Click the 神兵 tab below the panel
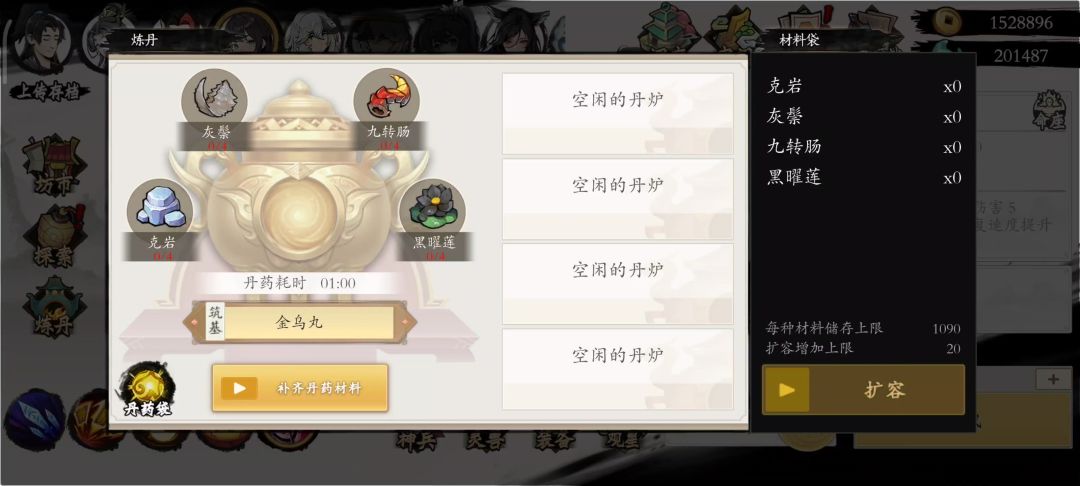Screen dimensions: 1080x486 (x=417, y=441)
